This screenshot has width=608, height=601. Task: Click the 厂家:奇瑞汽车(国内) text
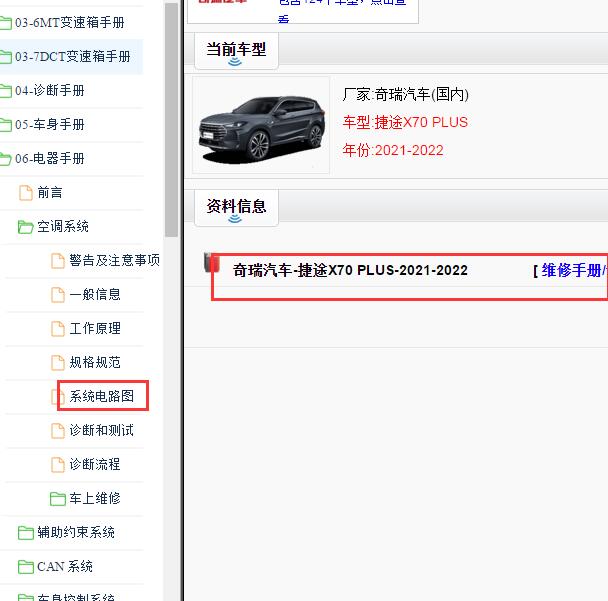click(x=406, y=94)
